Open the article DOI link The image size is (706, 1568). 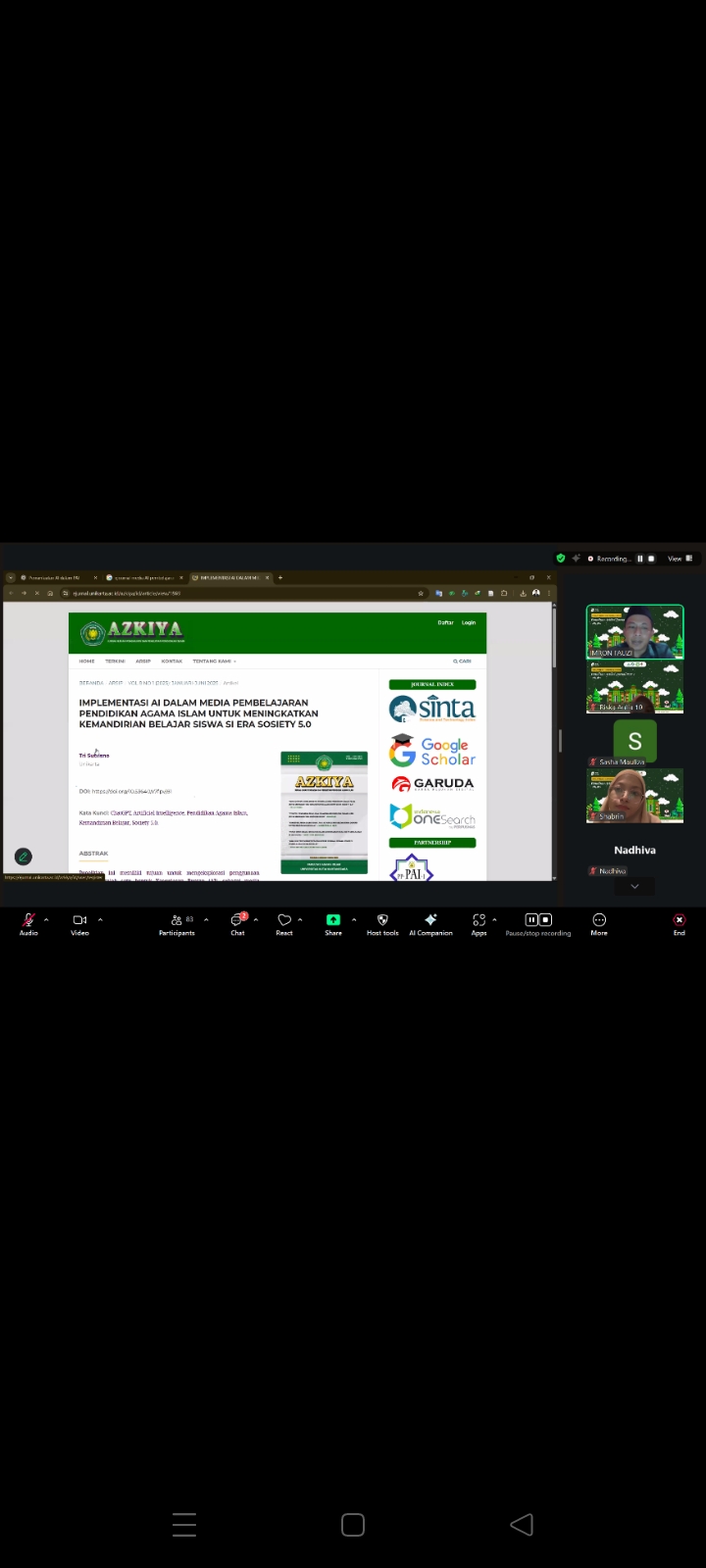tap(131, 791)
